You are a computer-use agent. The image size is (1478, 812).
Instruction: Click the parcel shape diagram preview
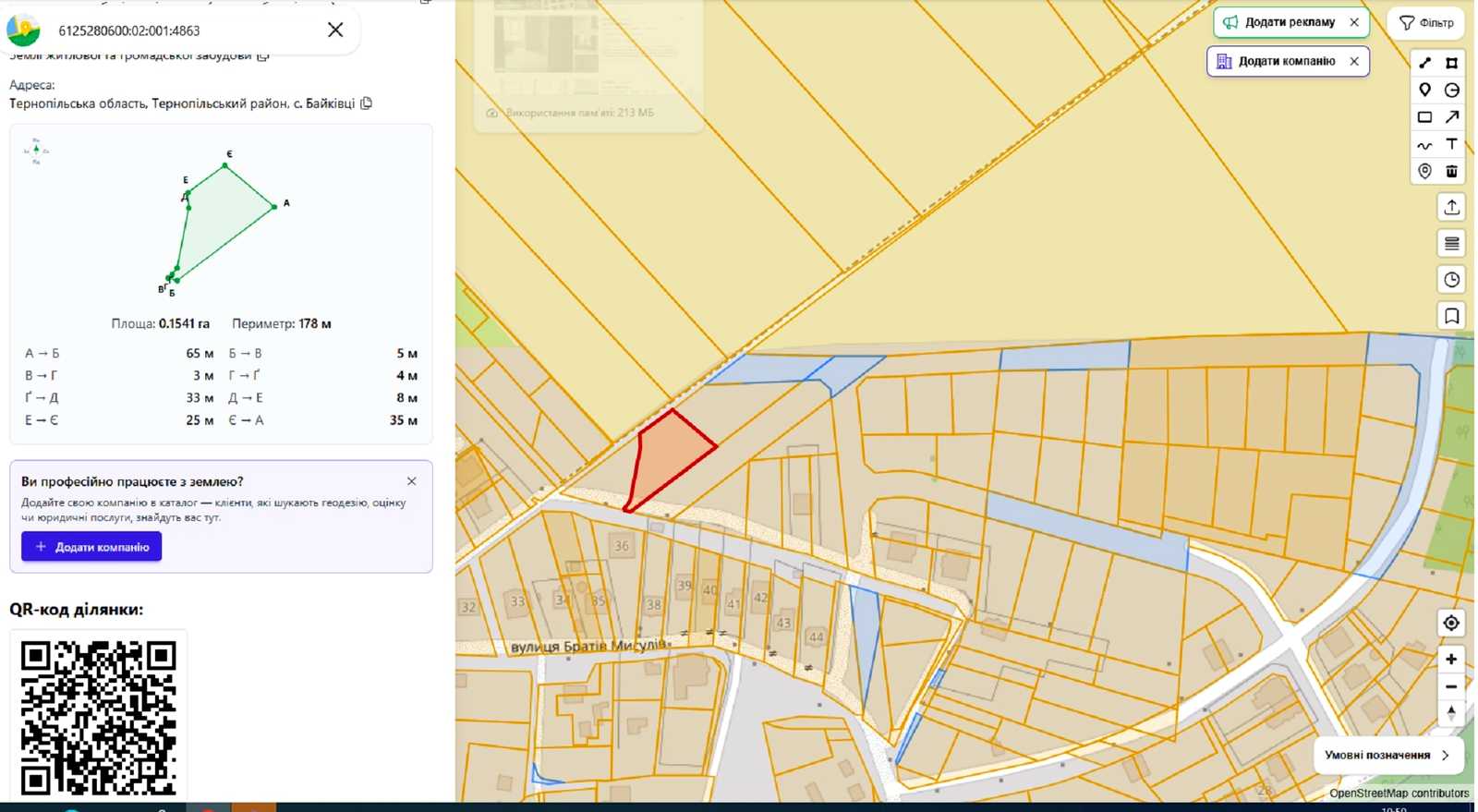[x=222, y=222]
